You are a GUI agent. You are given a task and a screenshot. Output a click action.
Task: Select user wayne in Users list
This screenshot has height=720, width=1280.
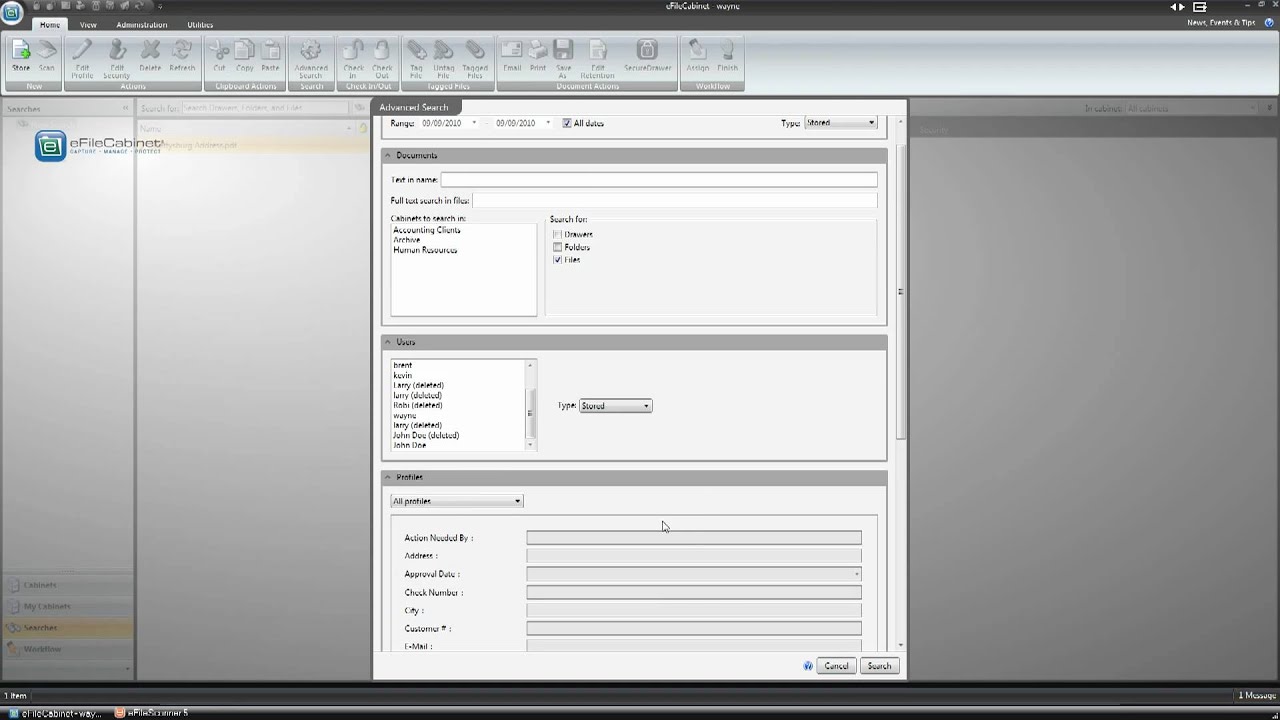pyautogui.click(x=405, y=415)
